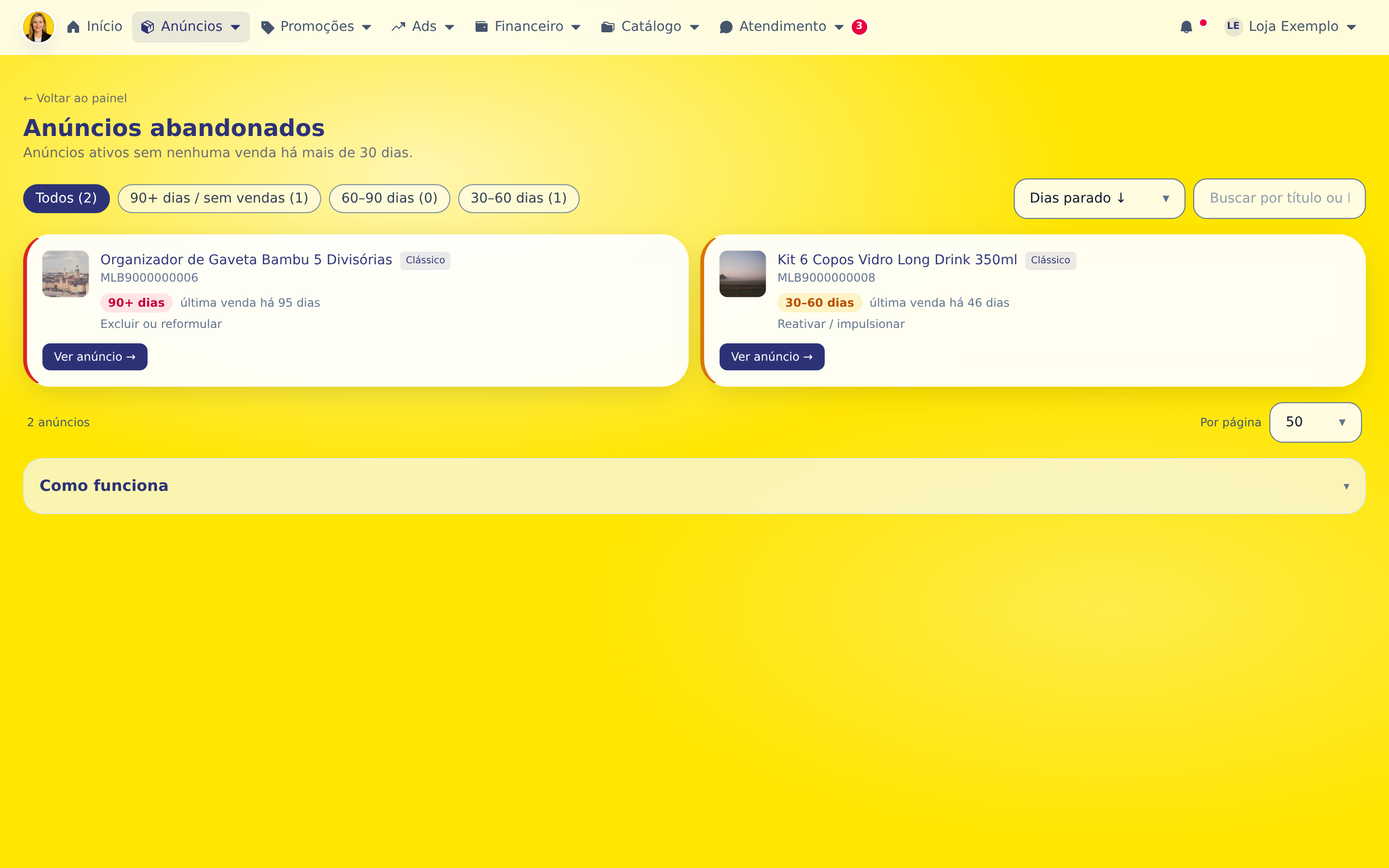Open Kit 6 Copos Vidro title link

coord(897,259)
